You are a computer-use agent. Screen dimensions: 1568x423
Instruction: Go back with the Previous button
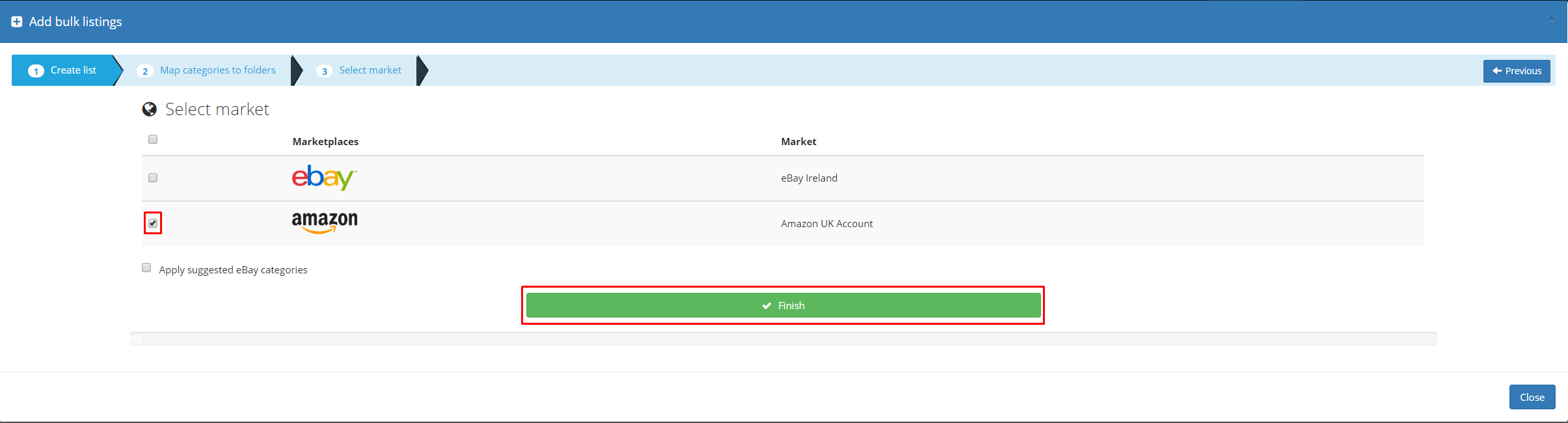[1517, 71]
